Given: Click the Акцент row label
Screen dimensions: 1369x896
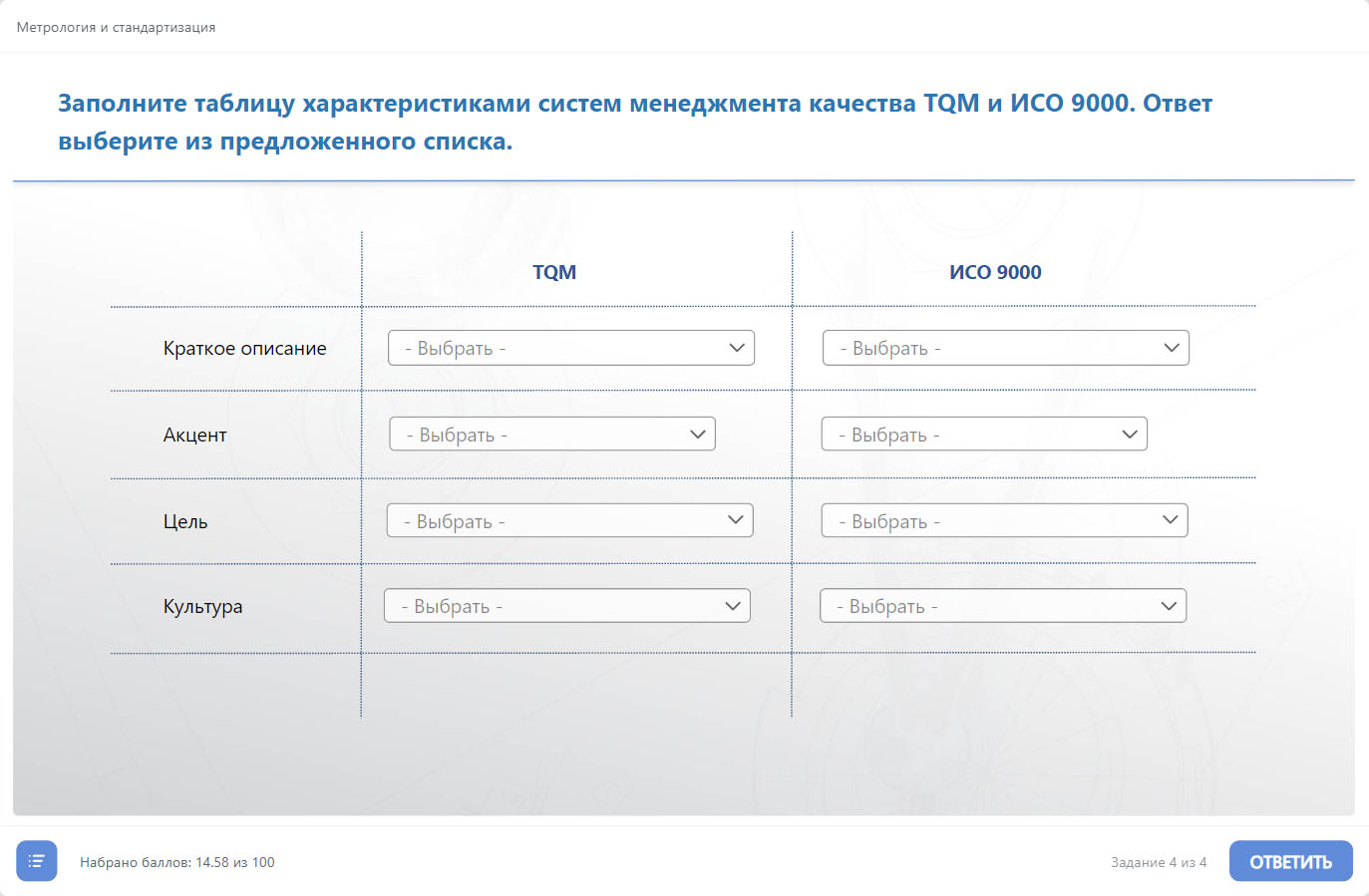Looking at the screenshot, I should (x=195, y=435).
